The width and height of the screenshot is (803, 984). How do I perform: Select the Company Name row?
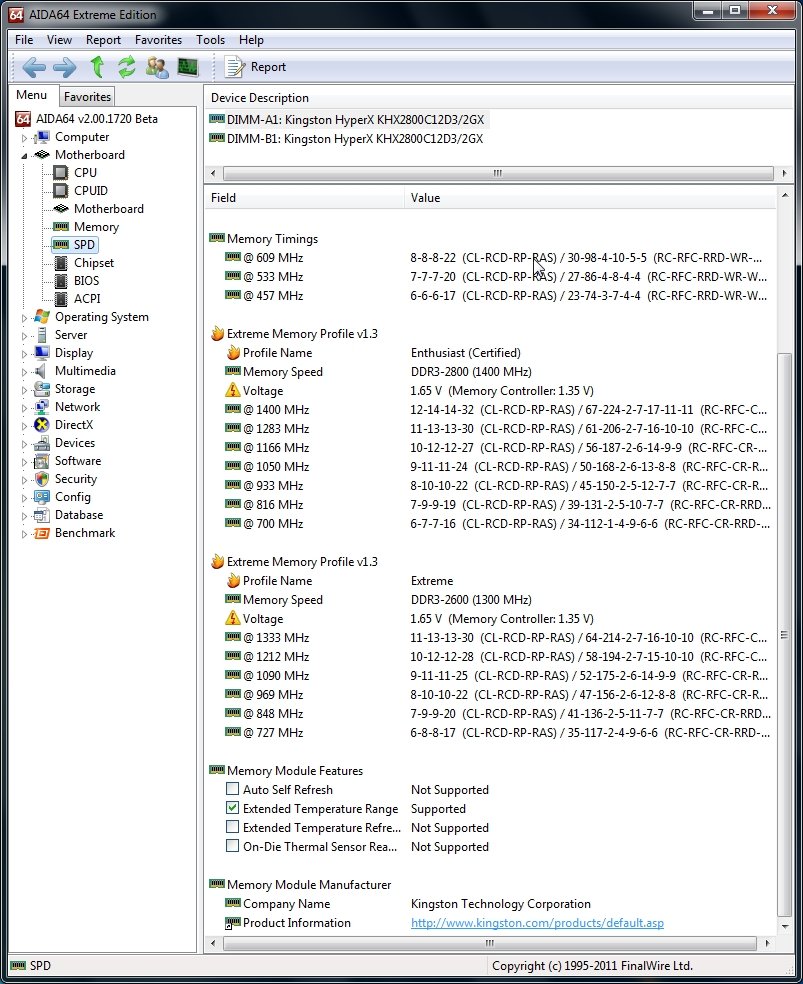click(490, 904)
